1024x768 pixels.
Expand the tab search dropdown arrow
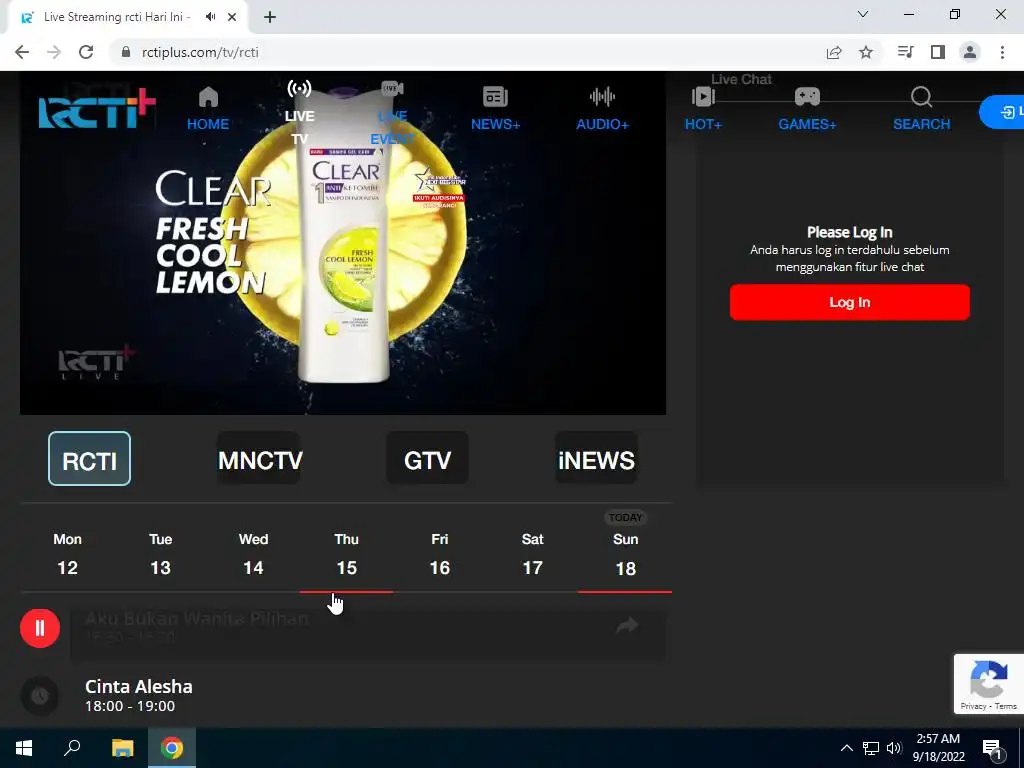[863, 14]
